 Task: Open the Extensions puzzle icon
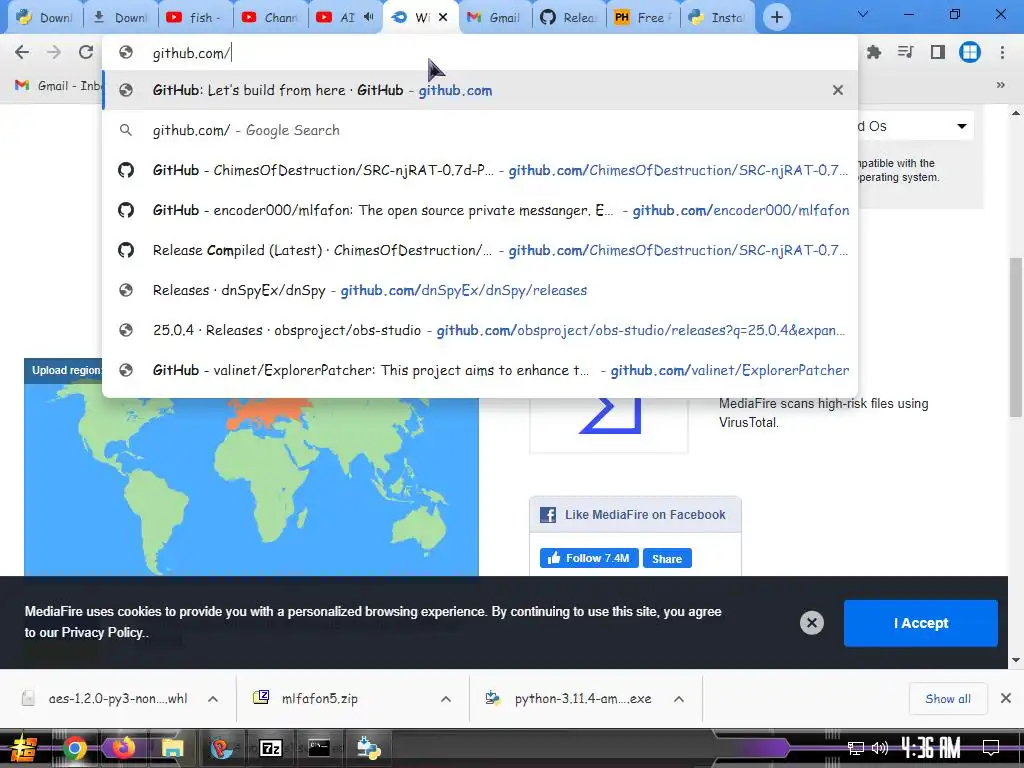[874, 52]
